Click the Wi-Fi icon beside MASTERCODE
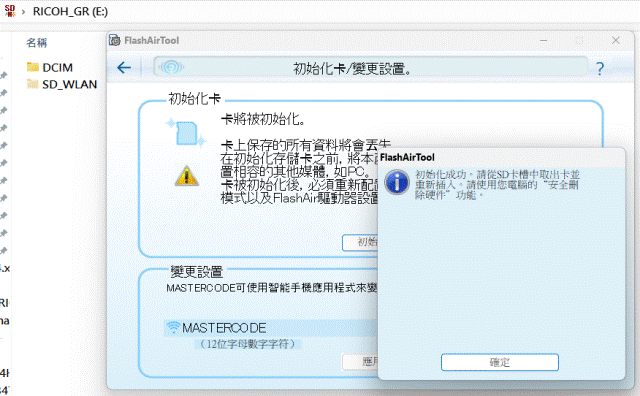This screenshot has height=396, width=640. (x=173, y=328)
